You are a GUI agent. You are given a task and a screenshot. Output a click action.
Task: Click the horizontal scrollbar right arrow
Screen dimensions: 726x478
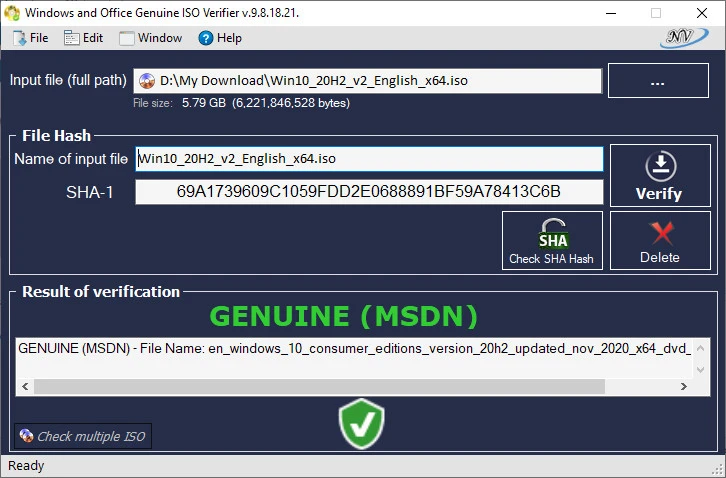(683, 386)
